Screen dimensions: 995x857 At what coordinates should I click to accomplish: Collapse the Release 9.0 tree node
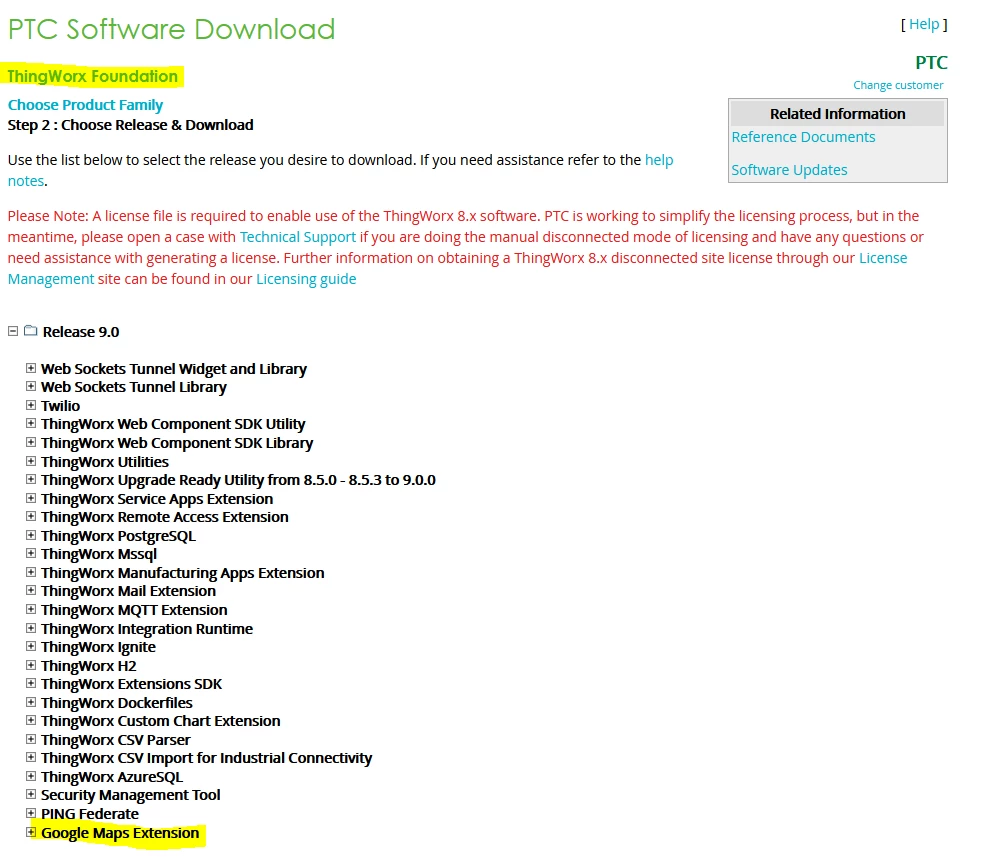coord(13,331)
